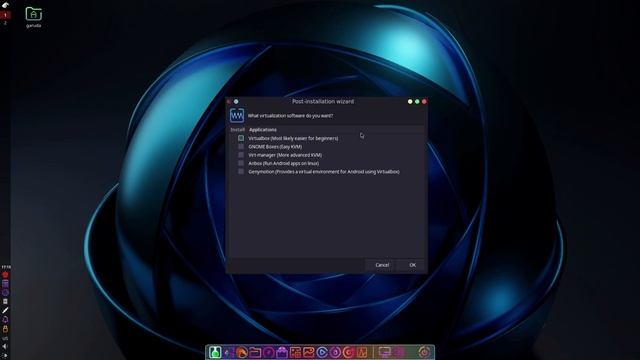This screenshot has width=640, height=360.
Task: Click the Install column header
Action: pos(238,130)
